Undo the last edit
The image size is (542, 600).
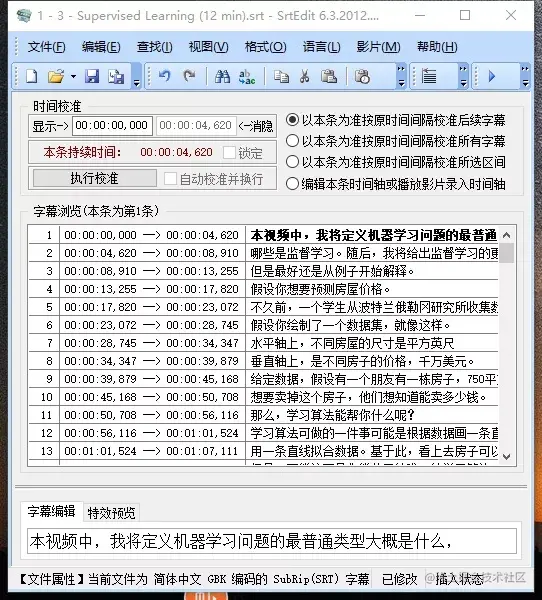coord(165,77)
